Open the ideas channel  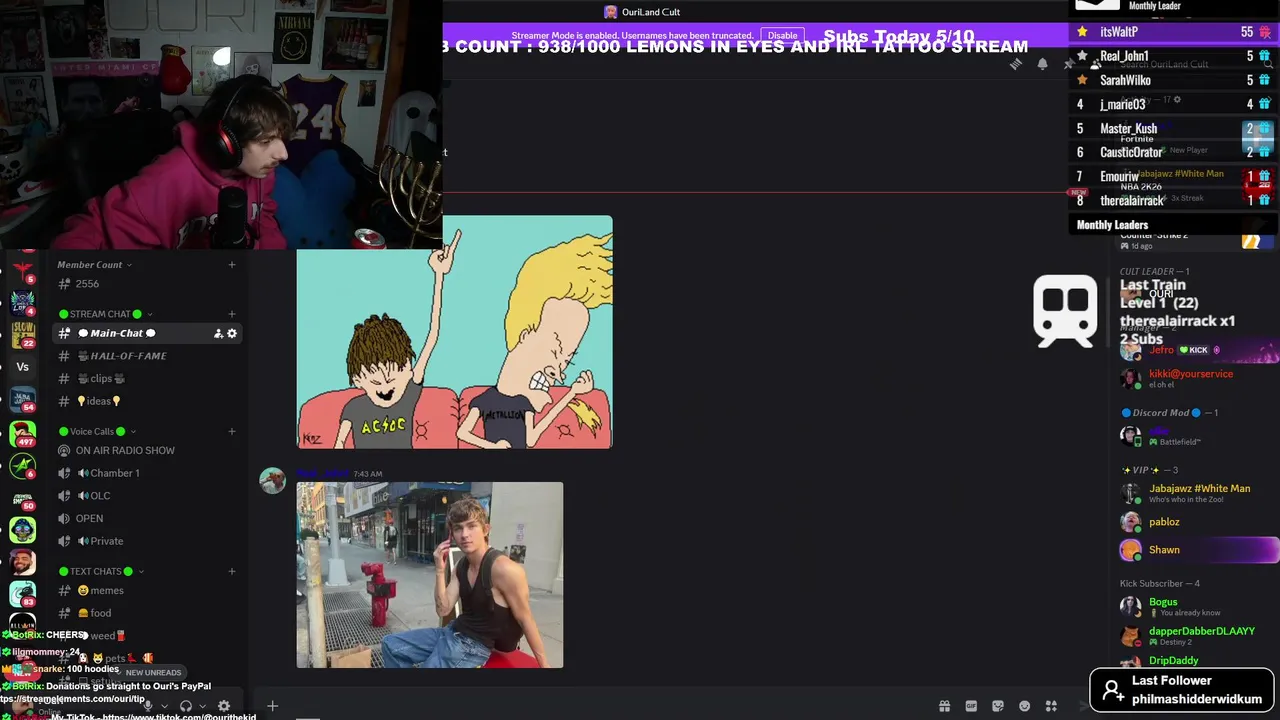pyautogui.click(x=147, y=402)
